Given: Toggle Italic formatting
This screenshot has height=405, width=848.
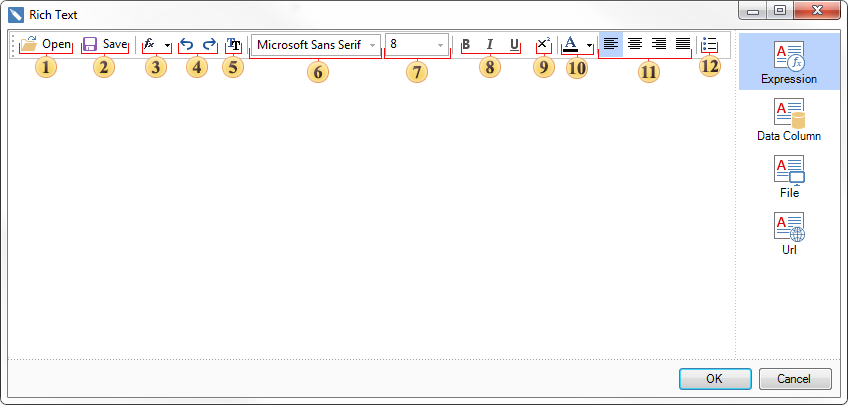Looking at the screenshot, I should coord(490,45).
